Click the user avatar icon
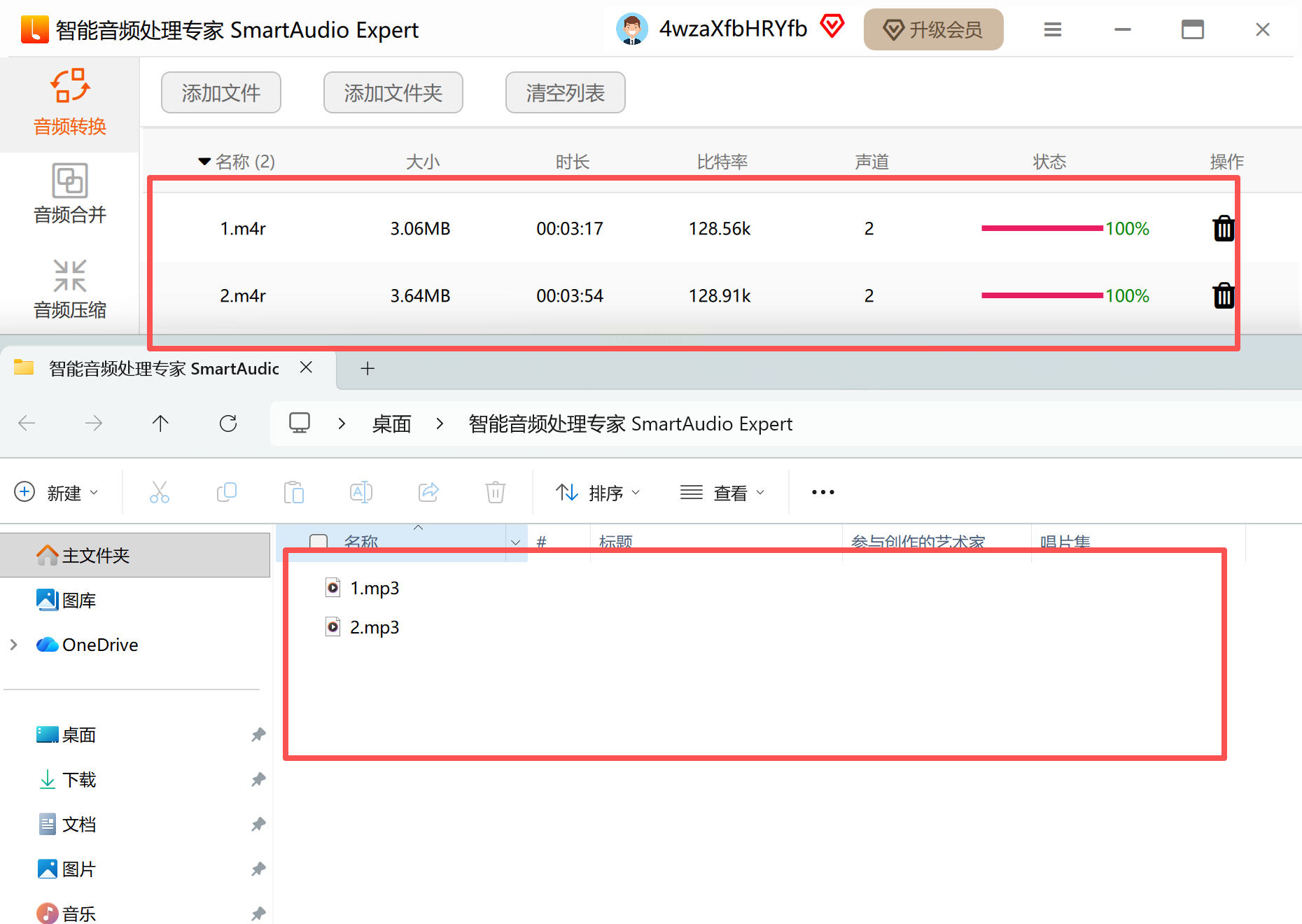Viewport: 1302px width, 924px height. [x=632, y=29]
